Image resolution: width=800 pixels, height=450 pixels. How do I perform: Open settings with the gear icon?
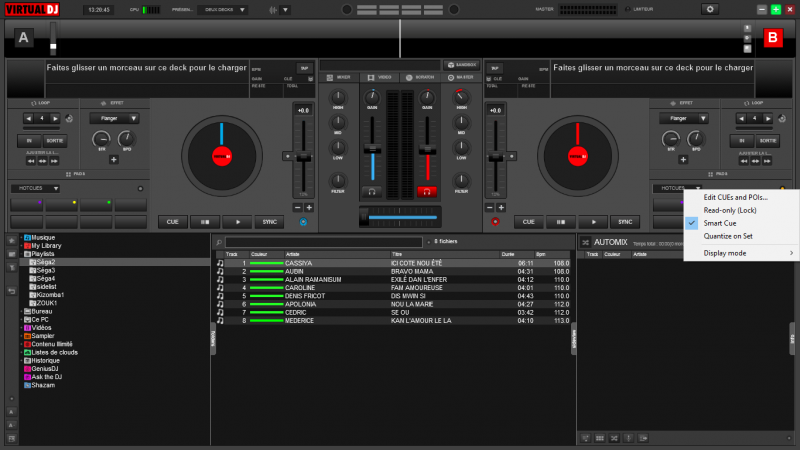710,9
